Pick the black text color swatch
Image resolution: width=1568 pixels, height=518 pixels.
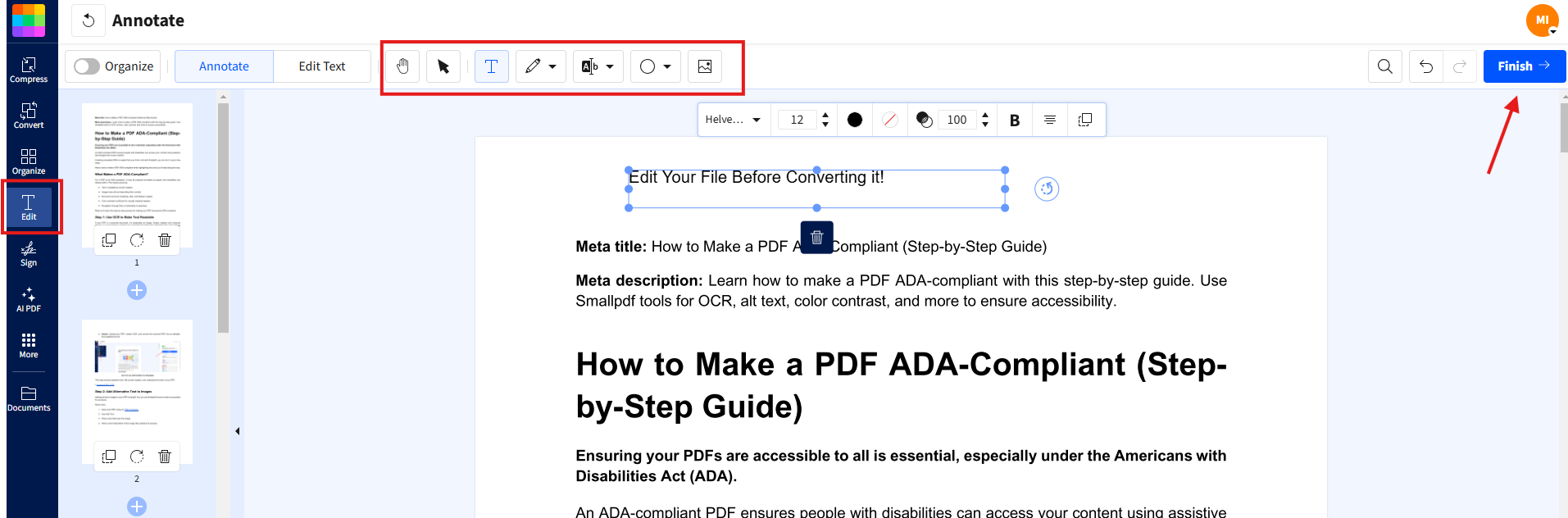click(855, 120)
